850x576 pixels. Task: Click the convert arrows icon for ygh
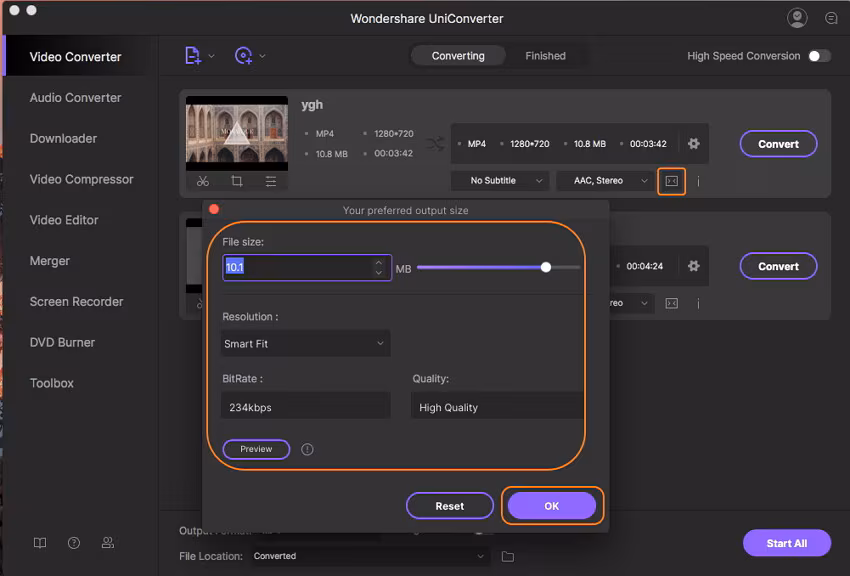435,144
